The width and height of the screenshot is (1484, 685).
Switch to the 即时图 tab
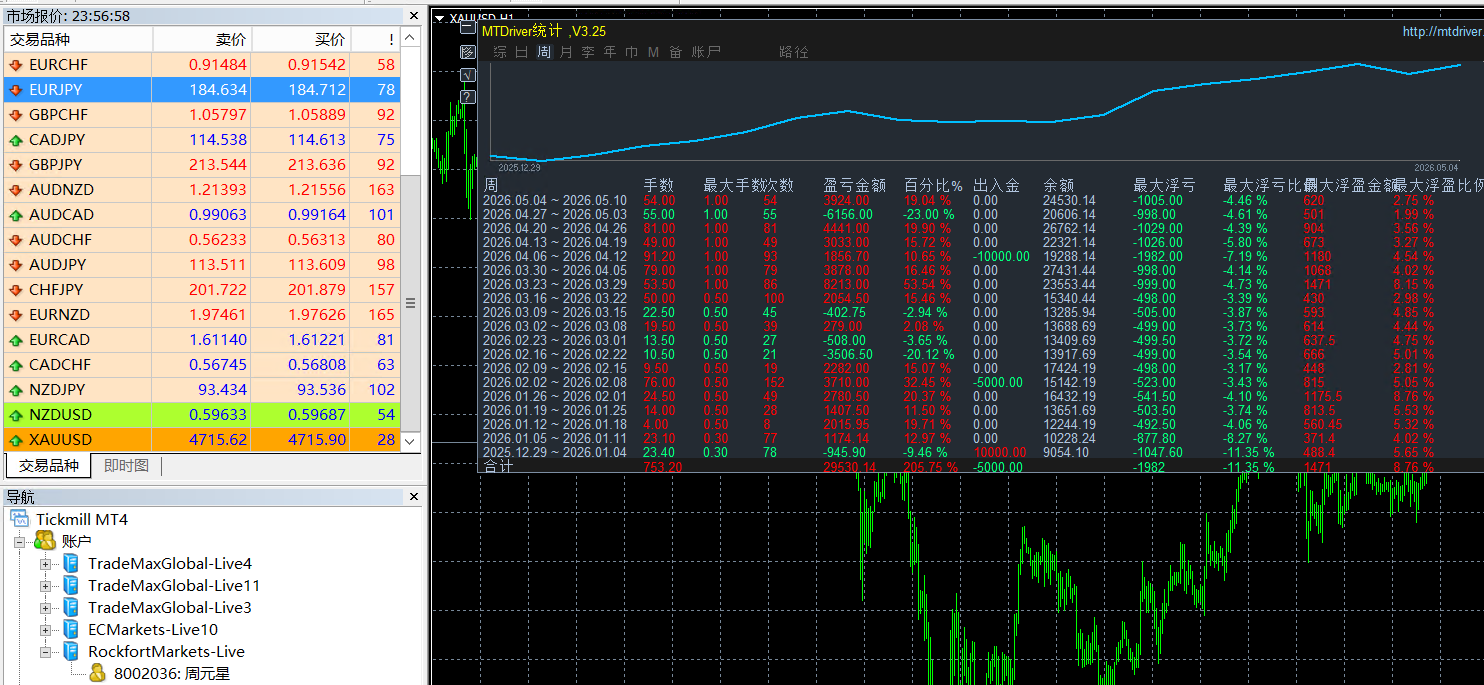[x=126, y=466]
